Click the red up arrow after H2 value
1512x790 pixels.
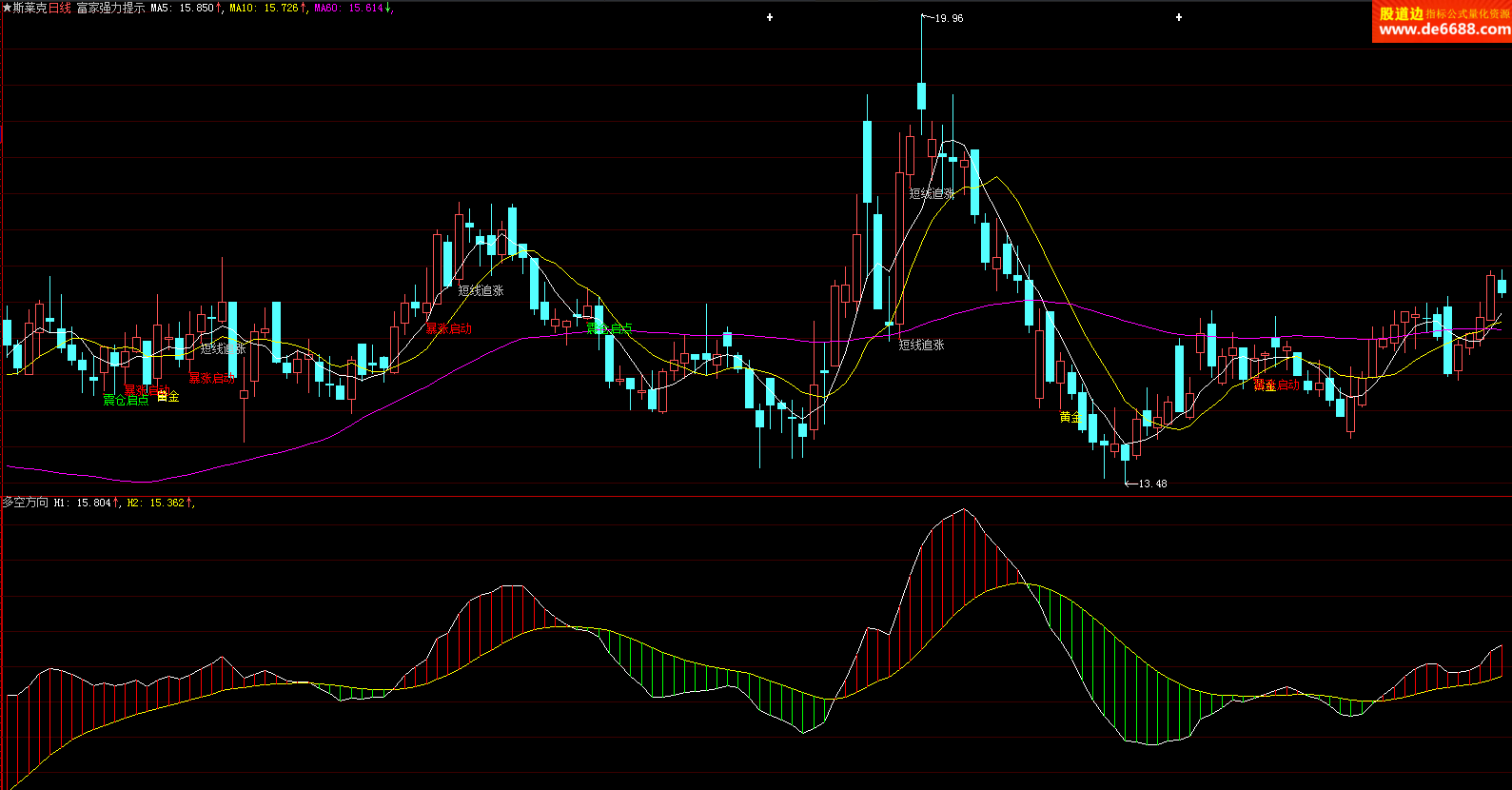pos(189,503)
